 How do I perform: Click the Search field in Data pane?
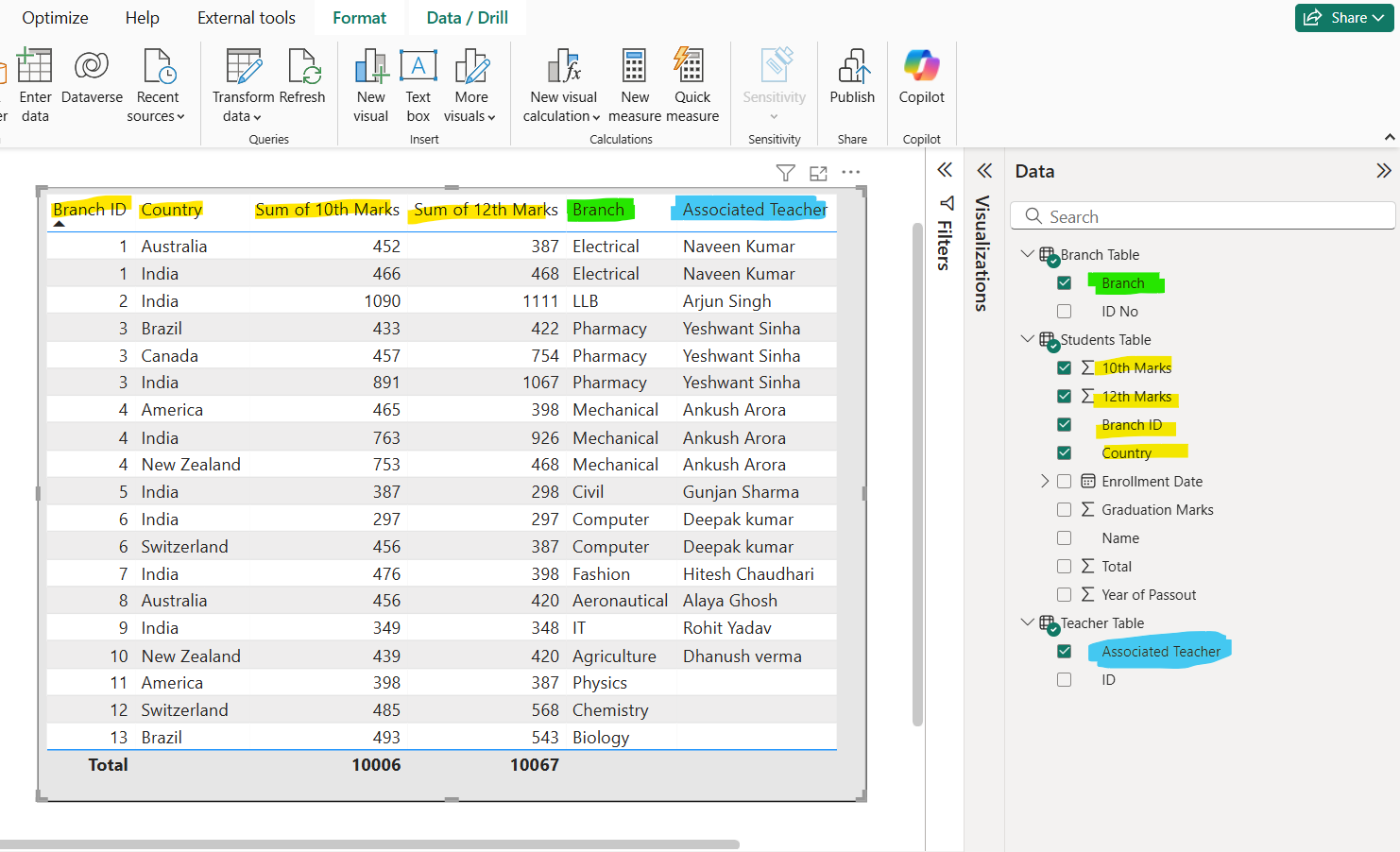point(1203,216)
